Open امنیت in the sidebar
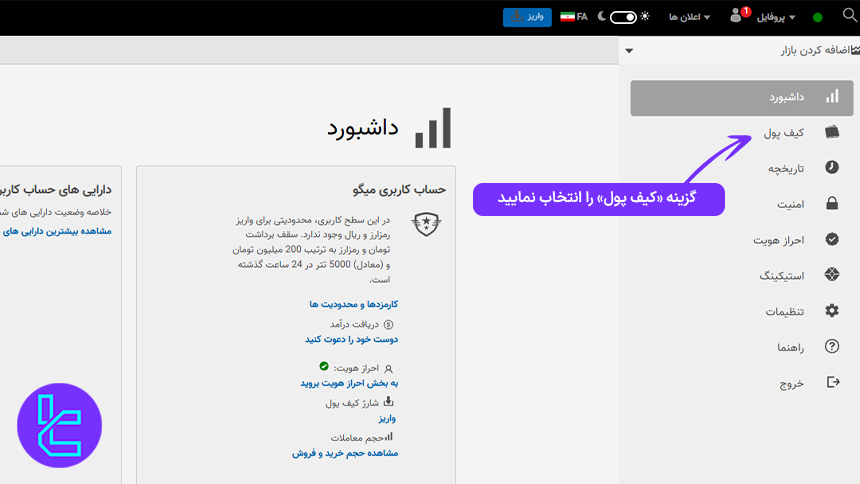 (x=790, y=204)
